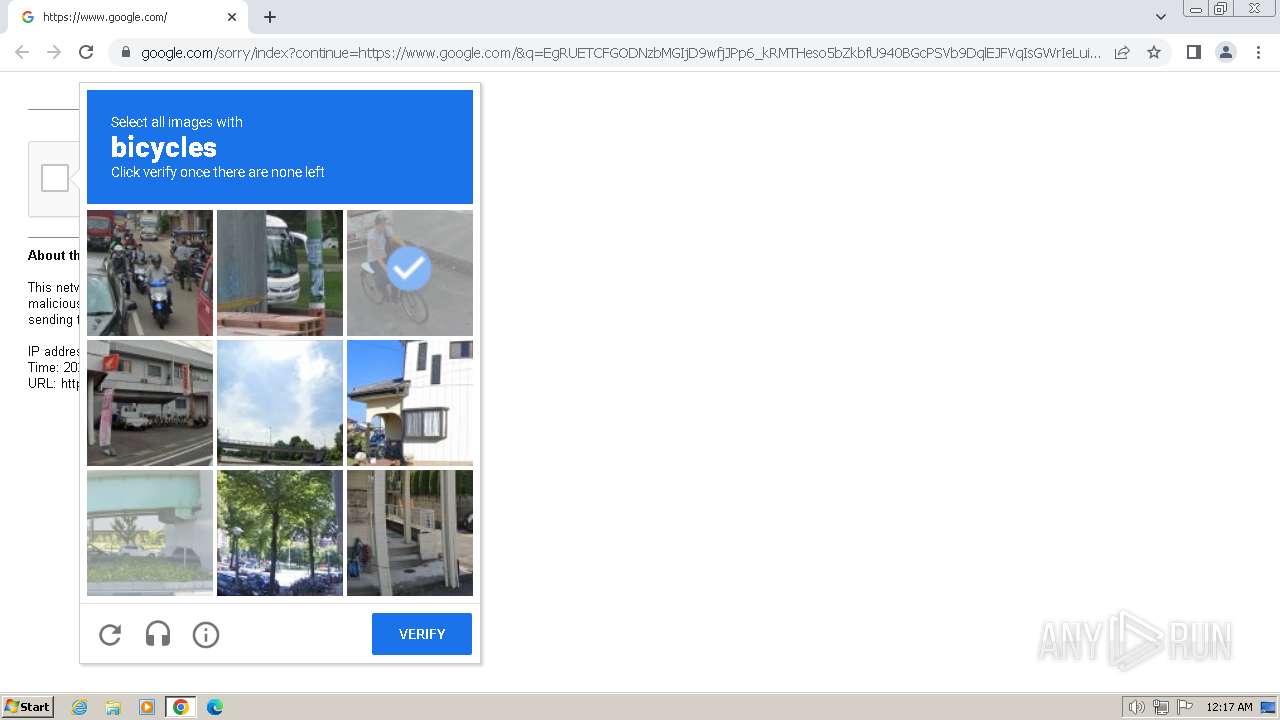Open the Windows Start menu

click(28, 707)
